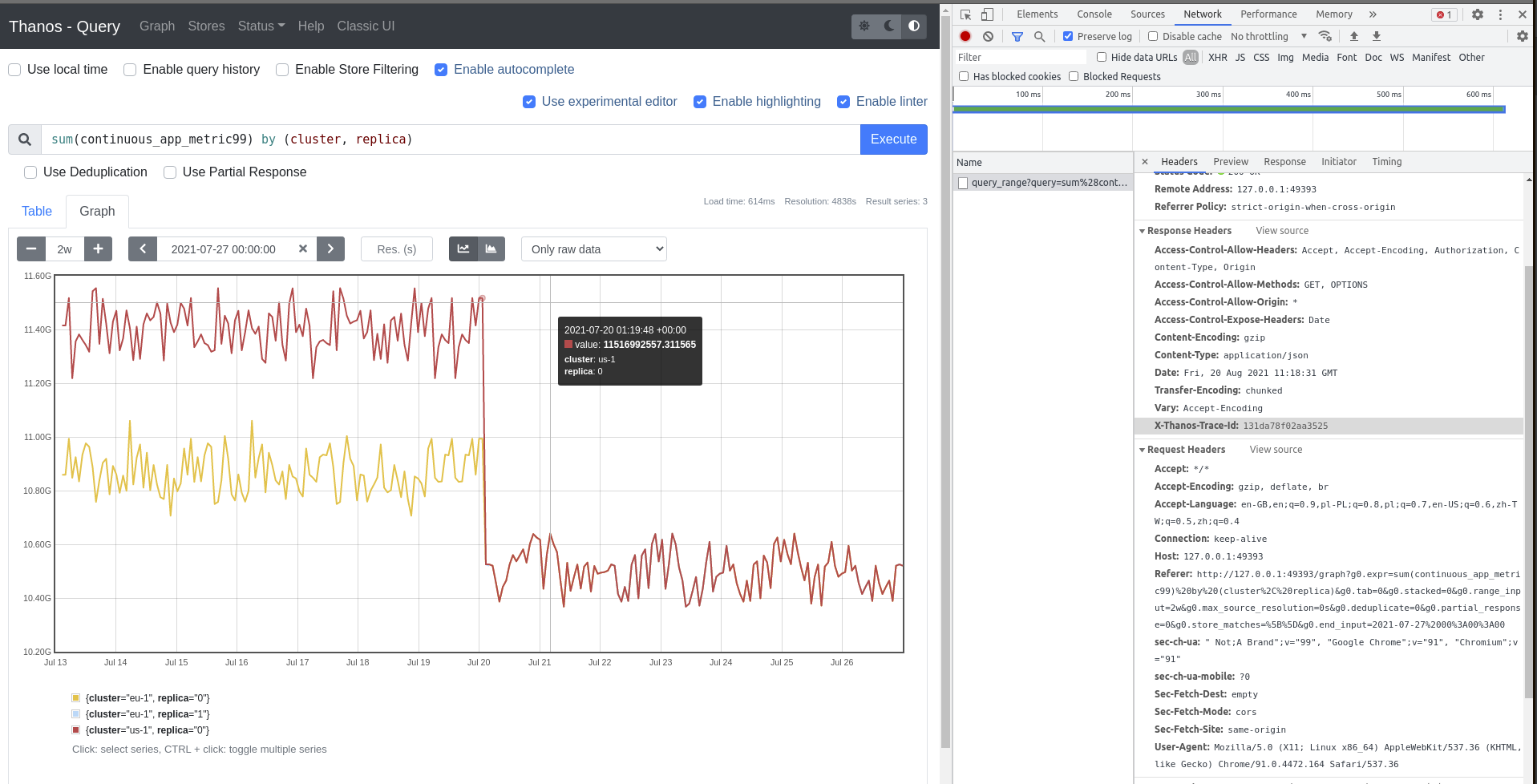This screenshot has height=784, width=1537.
Task: Switch to the Table tab
Action: pyautogui.click(x=37, y=212)
